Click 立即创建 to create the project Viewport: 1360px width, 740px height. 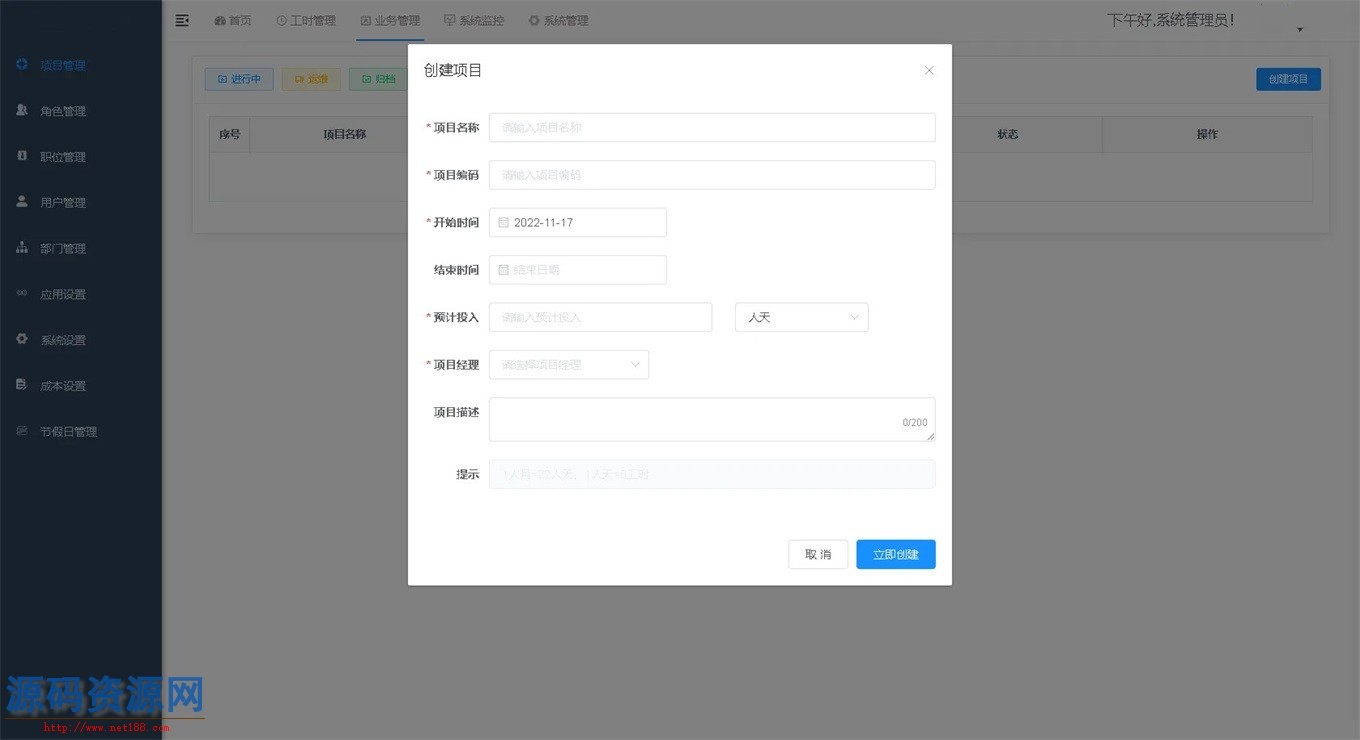[x=896, y=554]
